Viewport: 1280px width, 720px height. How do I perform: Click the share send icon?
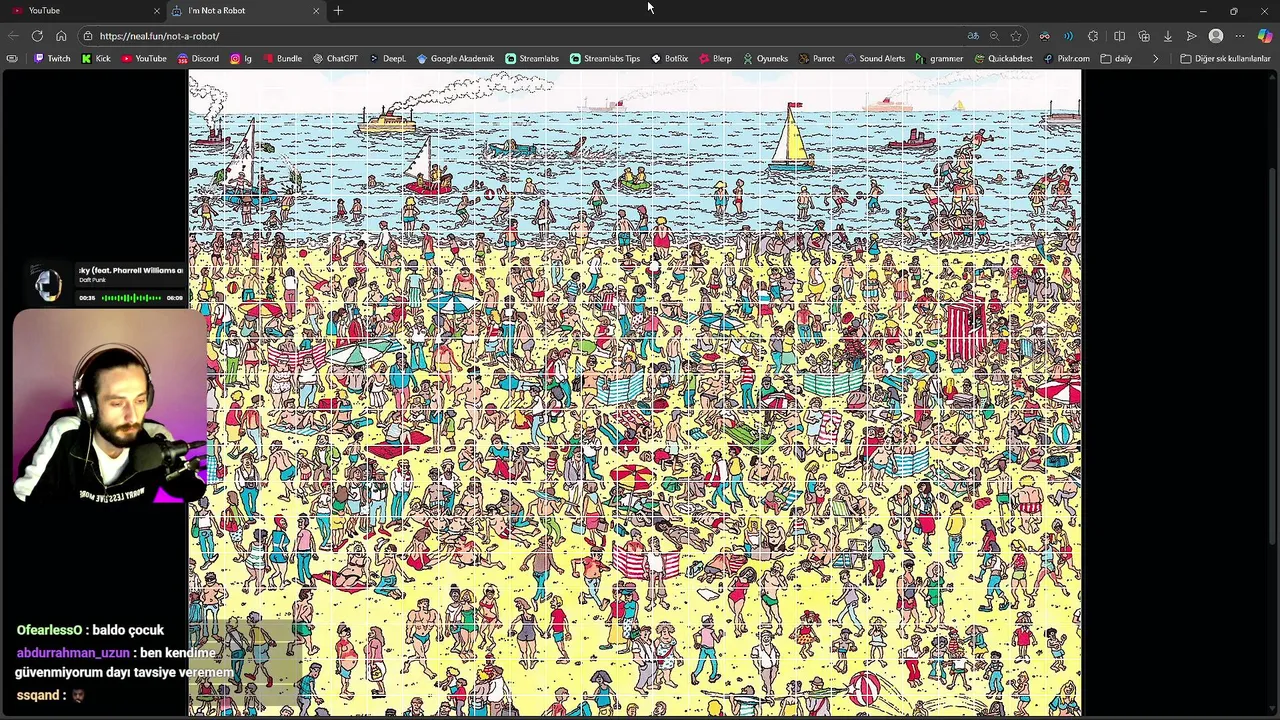click(1192, 36)
